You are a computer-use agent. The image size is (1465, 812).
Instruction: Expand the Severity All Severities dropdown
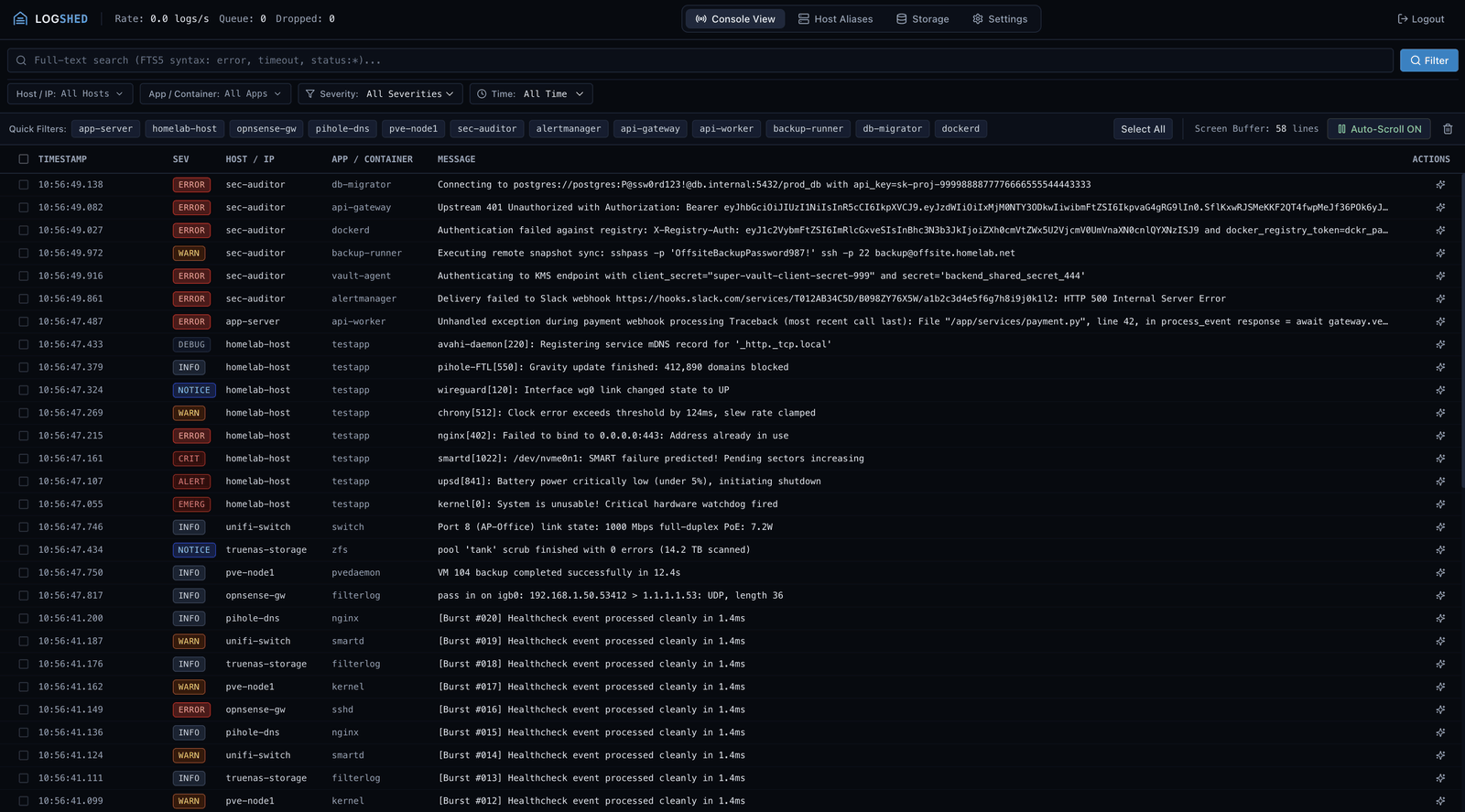380,94
